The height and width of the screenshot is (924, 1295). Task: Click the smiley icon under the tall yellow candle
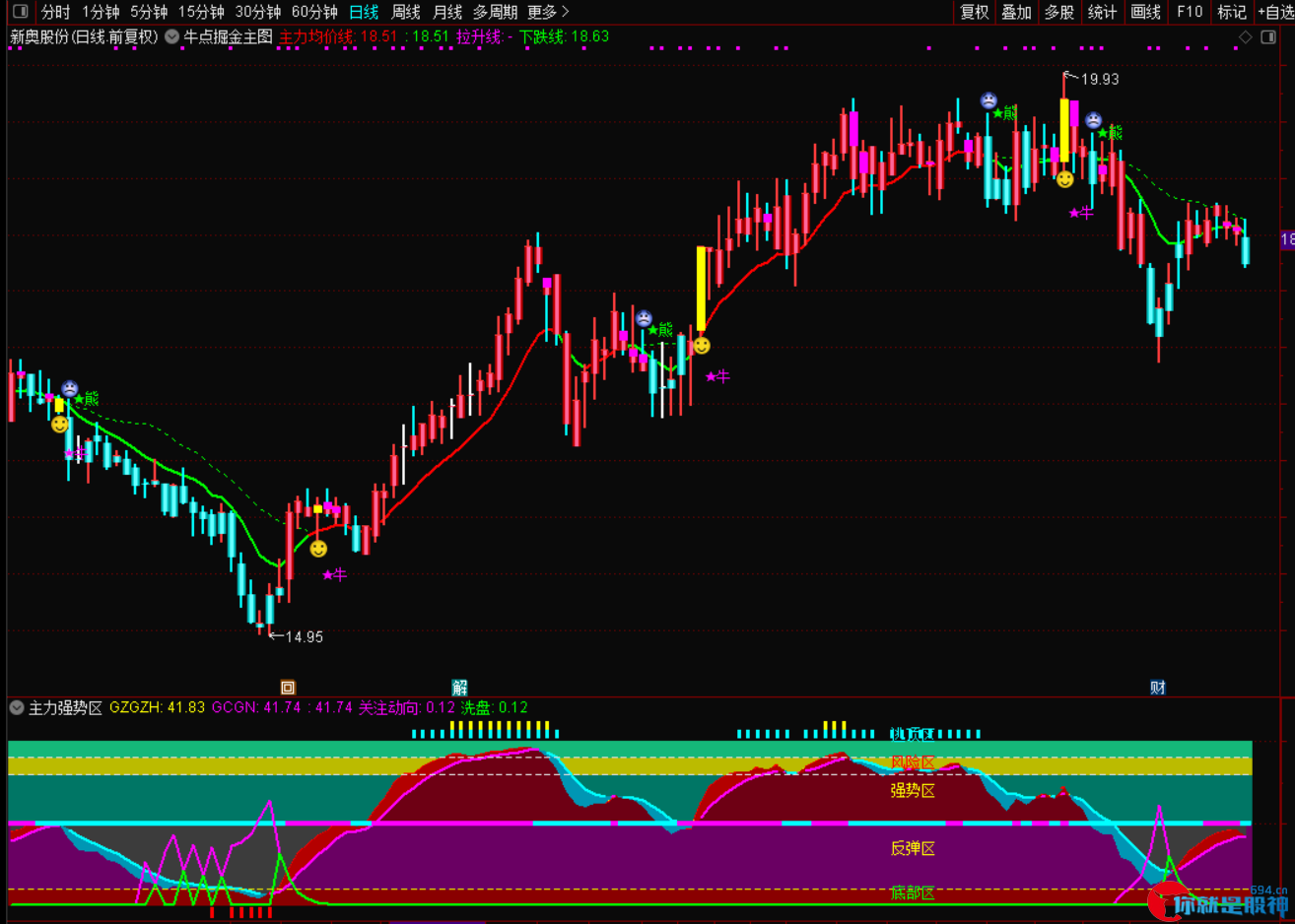coord(702,346)
